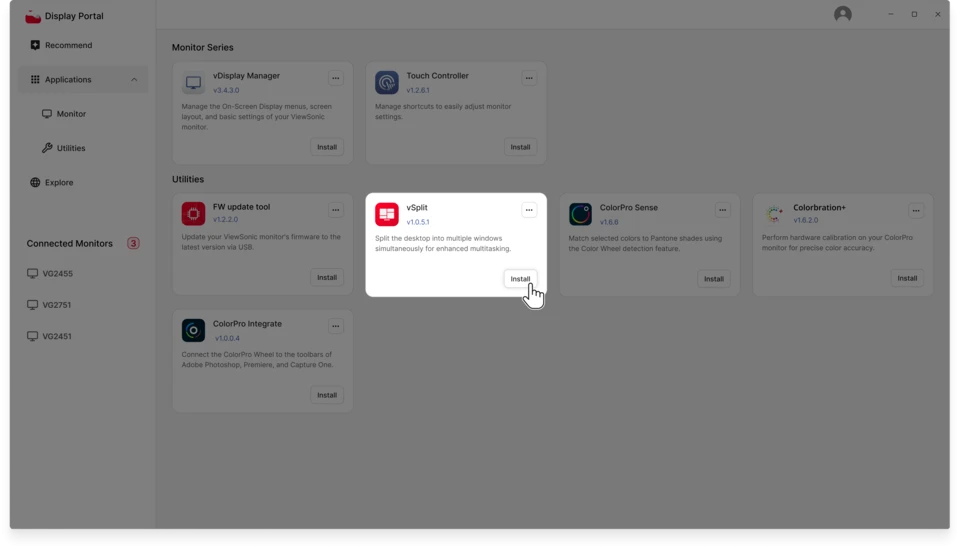Click the ColorPro Integrate app icon
Screen dimensions: 960x549
click(193, 331)
